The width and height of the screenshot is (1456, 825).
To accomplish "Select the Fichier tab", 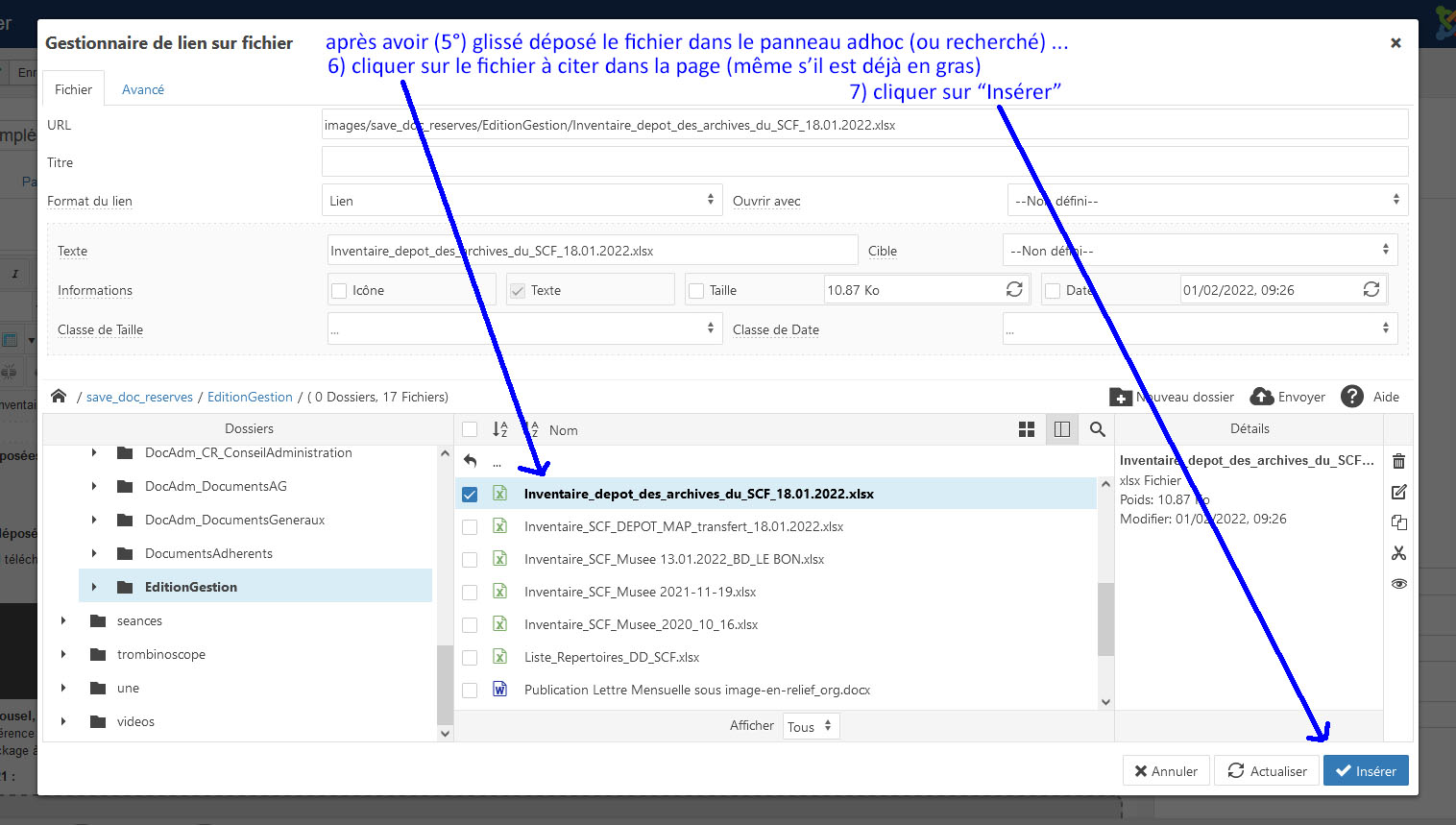I will (x=73, y=89).
